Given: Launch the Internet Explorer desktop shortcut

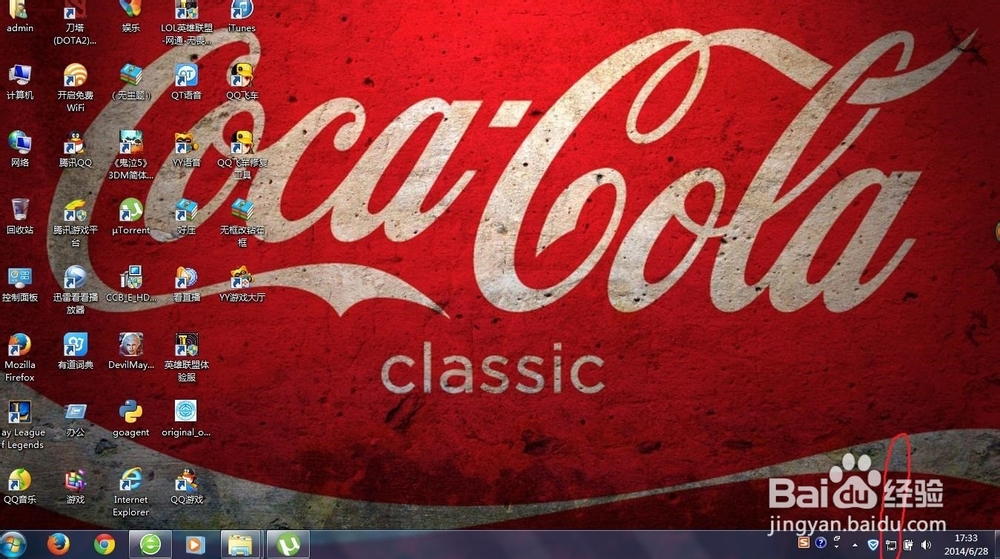Looking at the screenshot, I should pos(131,492).
